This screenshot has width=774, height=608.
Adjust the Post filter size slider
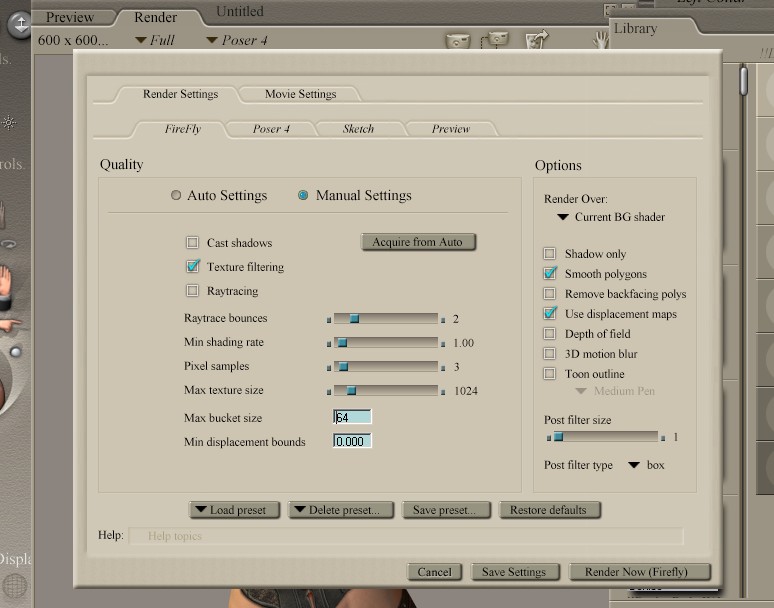point(558,437)
